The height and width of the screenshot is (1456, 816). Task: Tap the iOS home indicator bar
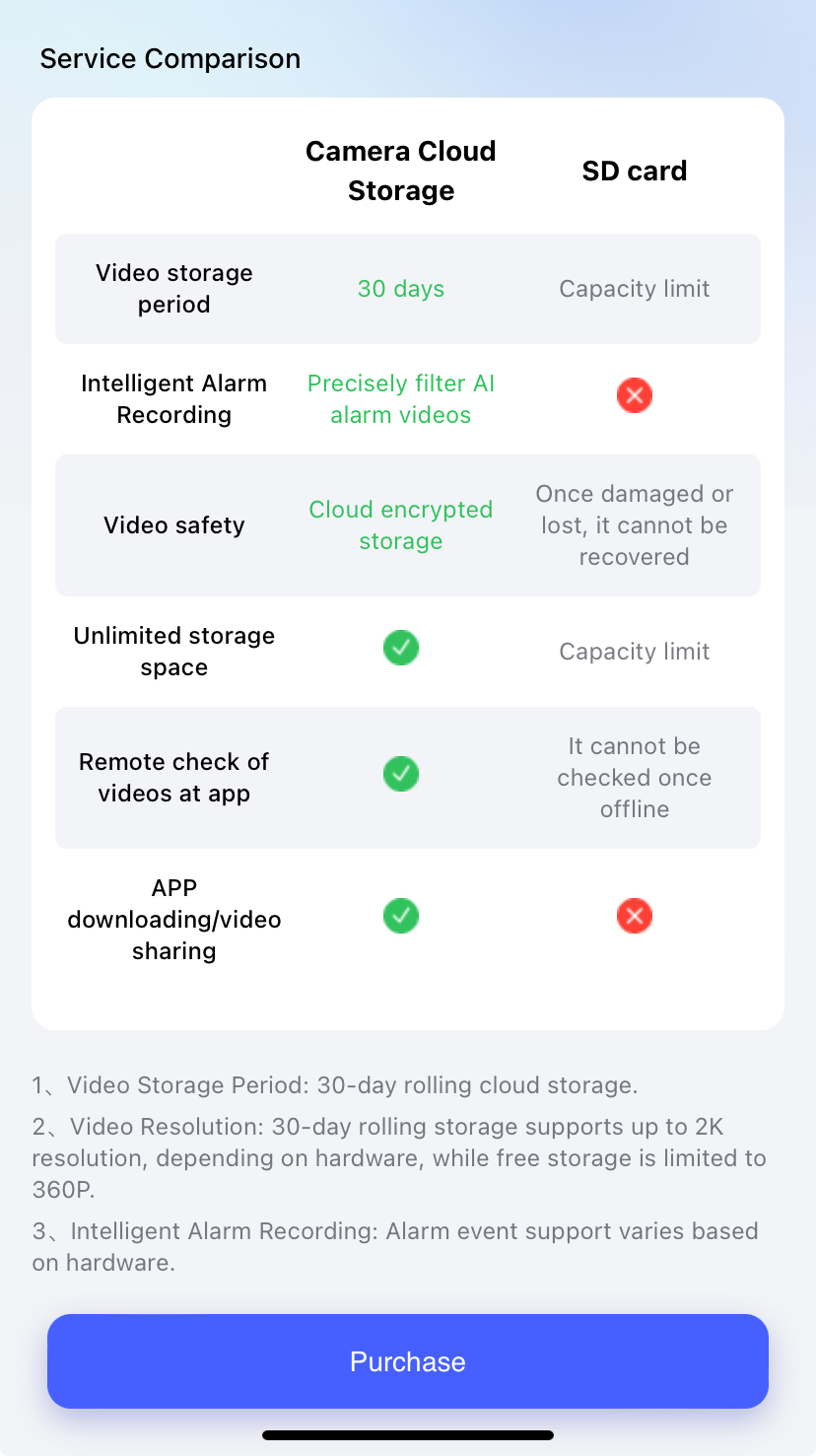click(x=408, y=1435)
